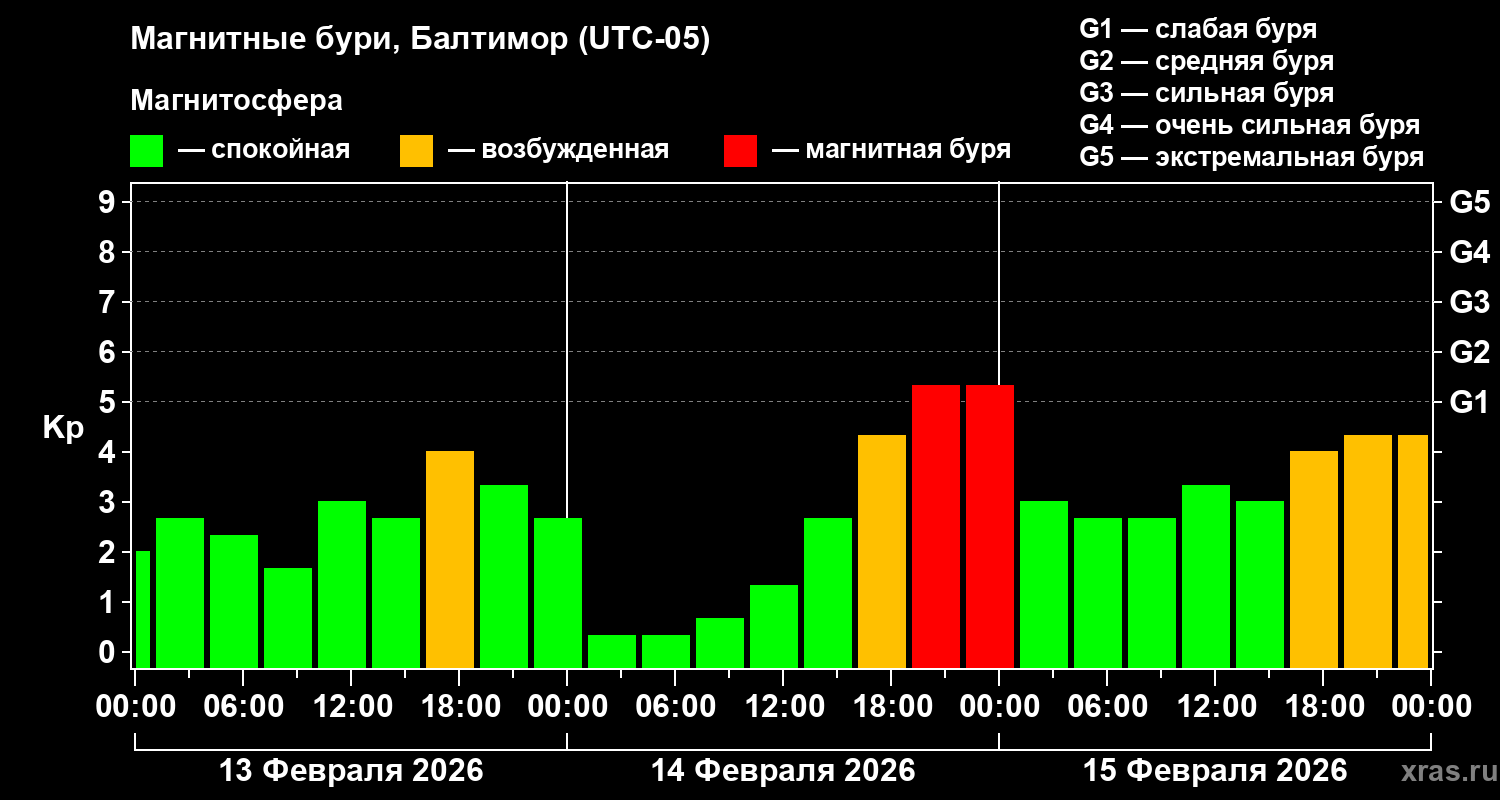
Task: Click the 'Магнитосфера' heading
Action: pos(237,101)
